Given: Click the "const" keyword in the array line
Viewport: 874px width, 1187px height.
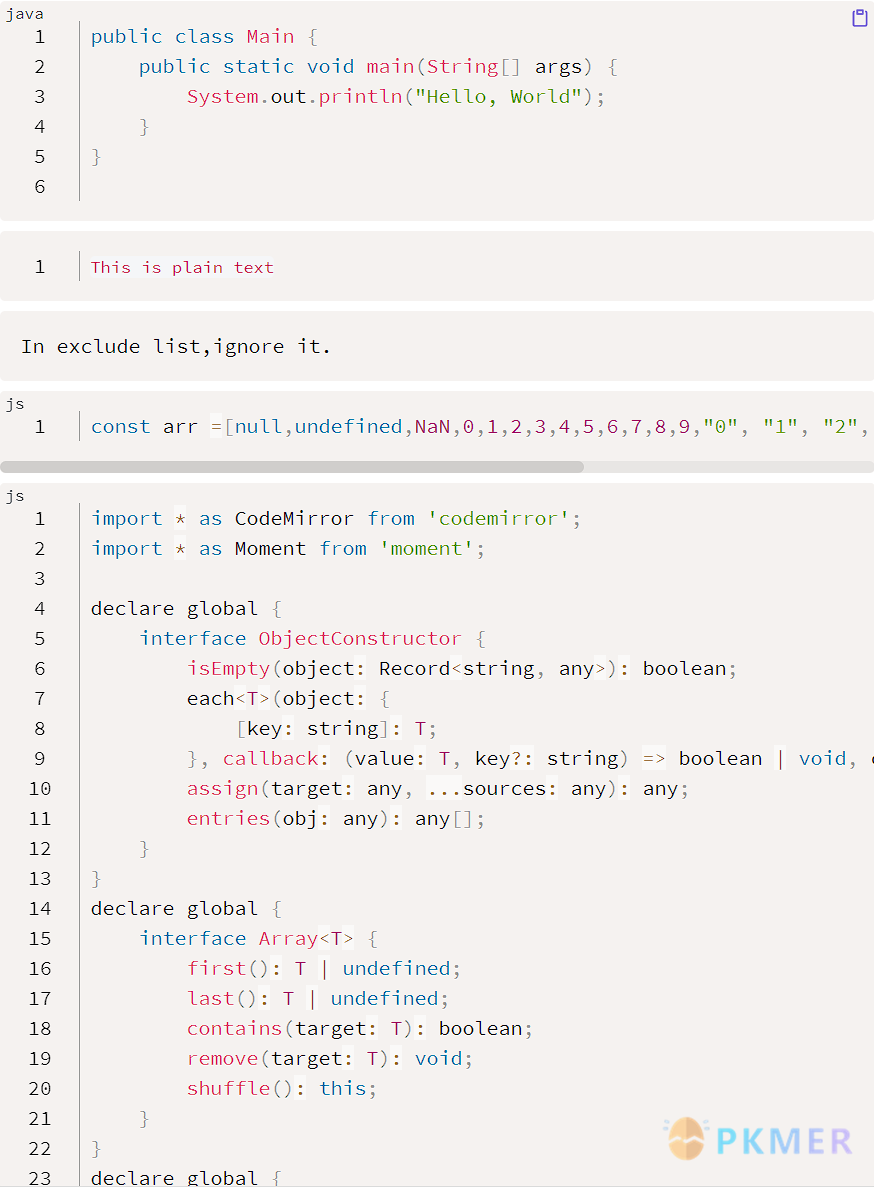Looking at the screenshot, I should pos(120,426).
